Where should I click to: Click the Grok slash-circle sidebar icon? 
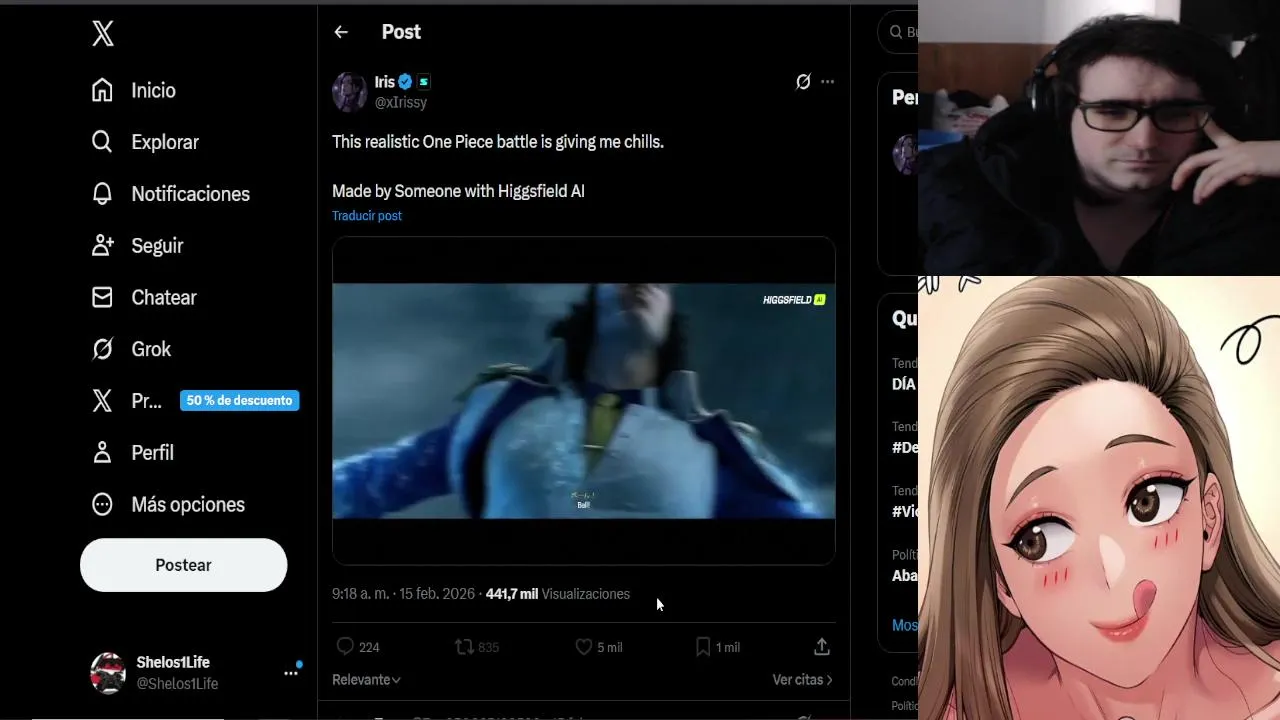click(102, 349)
